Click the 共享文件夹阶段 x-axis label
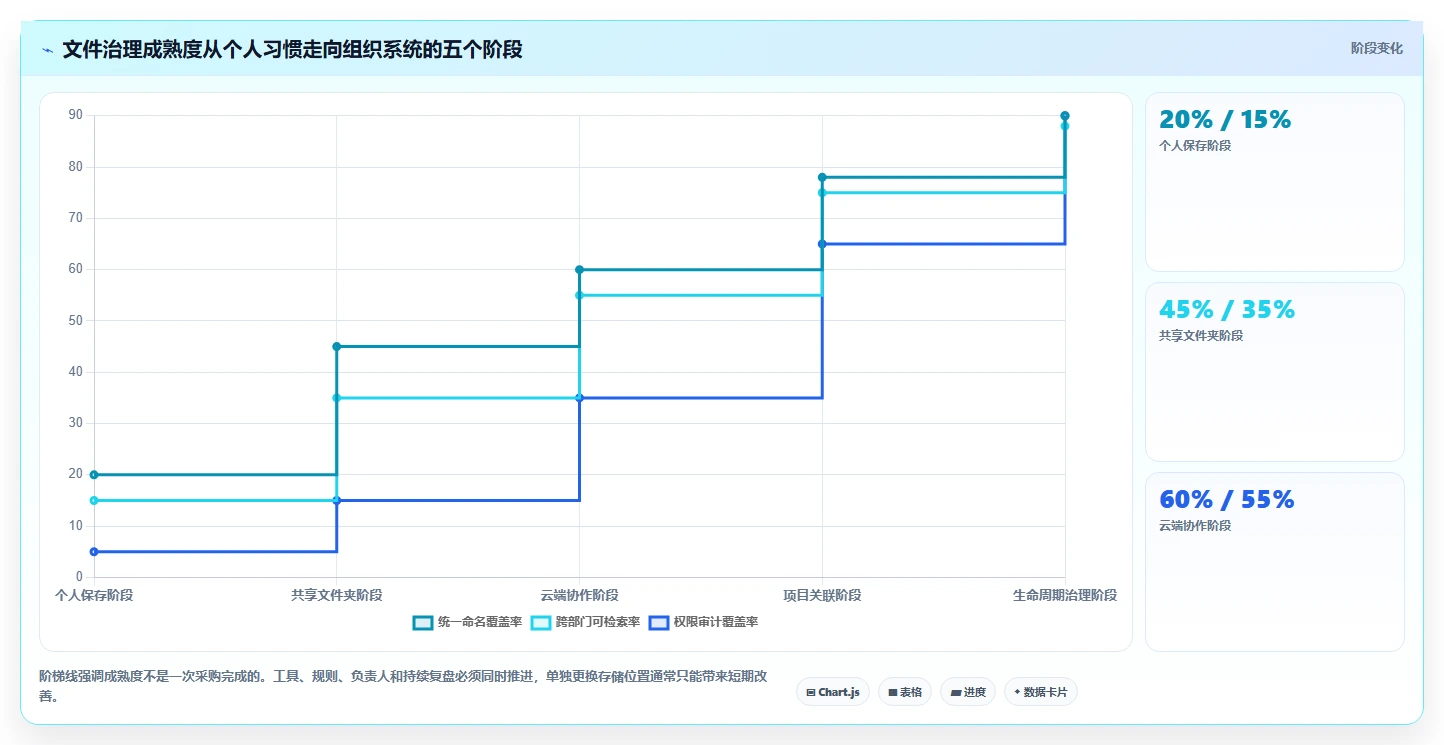Screen dimensions: 1444x745 337,595
